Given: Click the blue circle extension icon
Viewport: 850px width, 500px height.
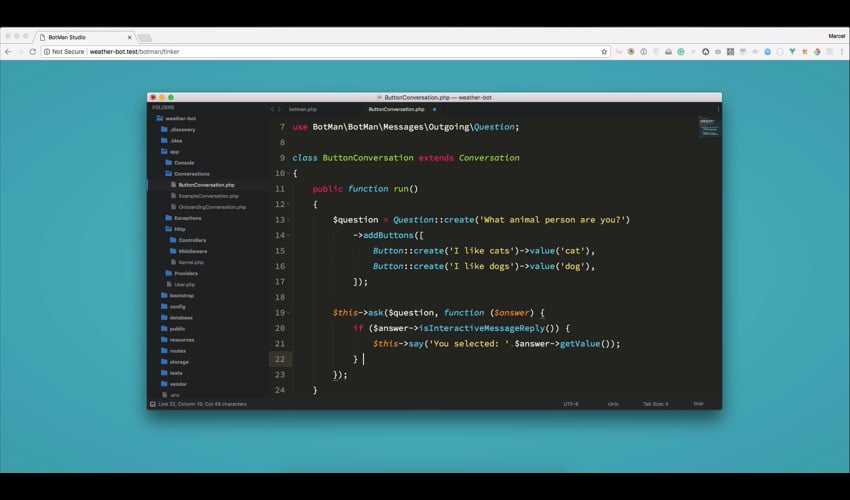Looking at the screenshot, I should pos(768,52).
